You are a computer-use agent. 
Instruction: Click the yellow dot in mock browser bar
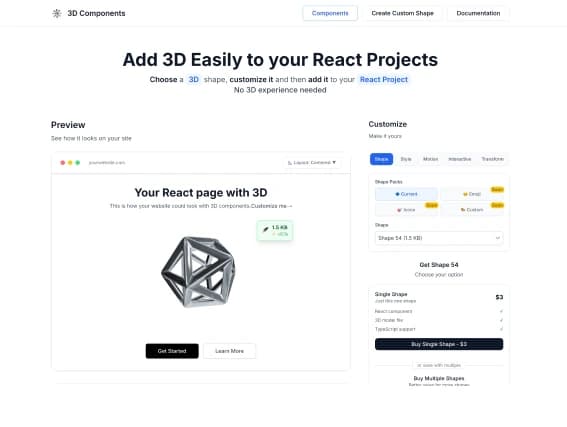[x=70, y=163]
